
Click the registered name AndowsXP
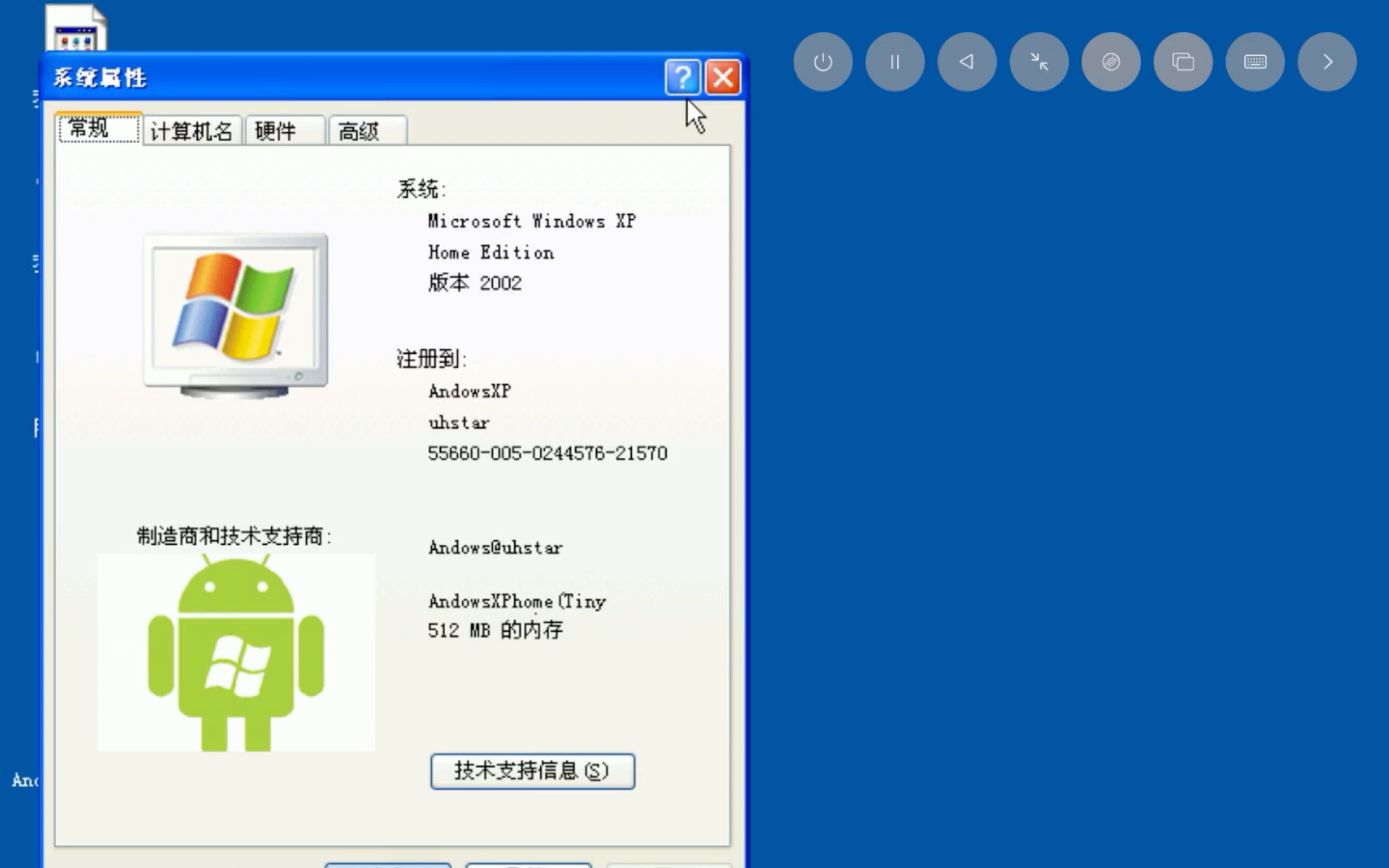(x=470, y=392)
